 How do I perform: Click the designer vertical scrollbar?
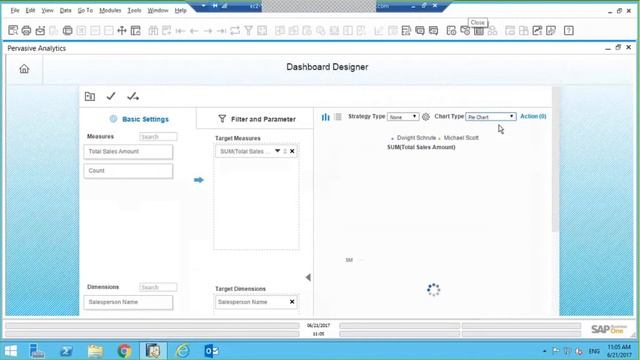(x=555, y=159)
